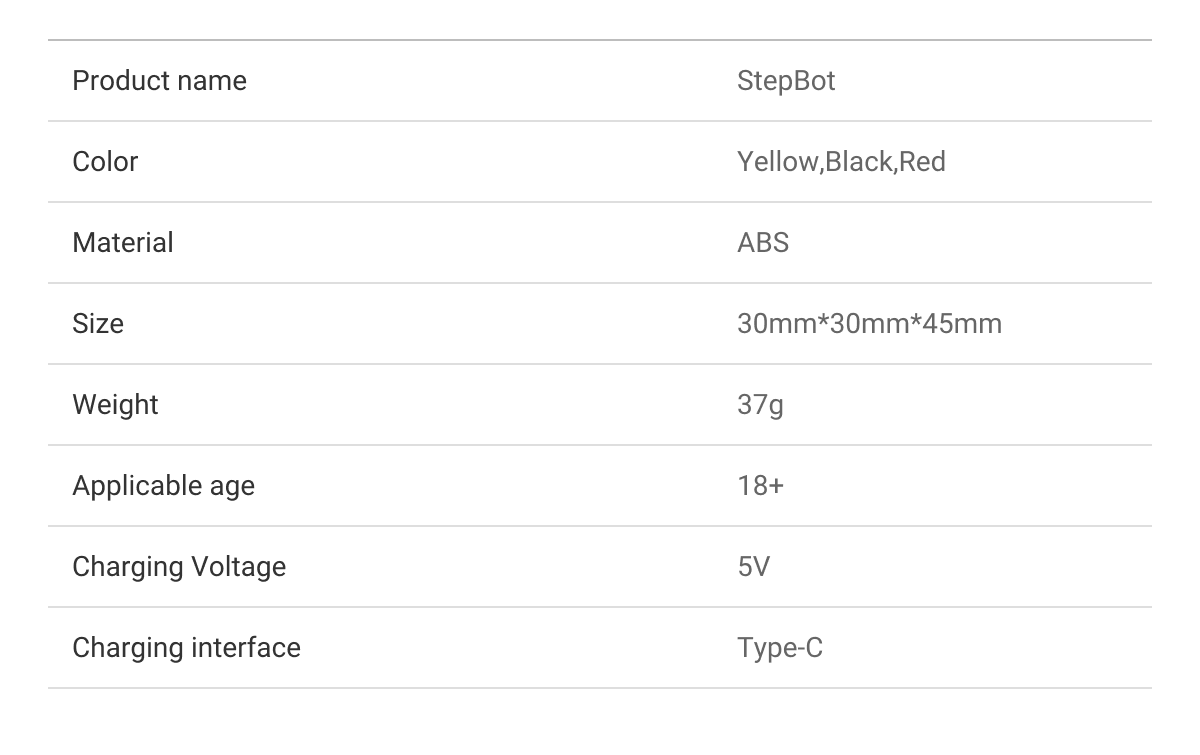Image resolution: width=1200 pixels, height=755 pixels.
Task: Select the 30mm*30mm*45mm size value
Action: 869,324
